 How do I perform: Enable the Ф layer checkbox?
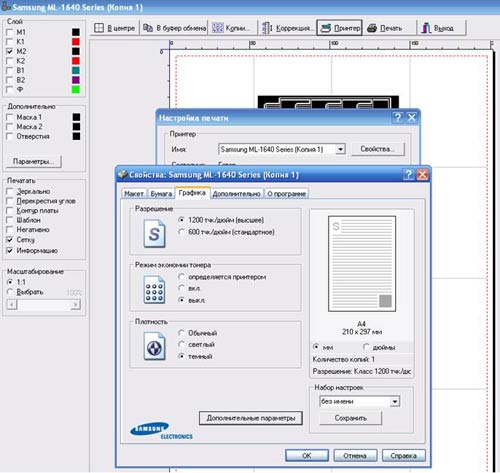coord(10,89)
